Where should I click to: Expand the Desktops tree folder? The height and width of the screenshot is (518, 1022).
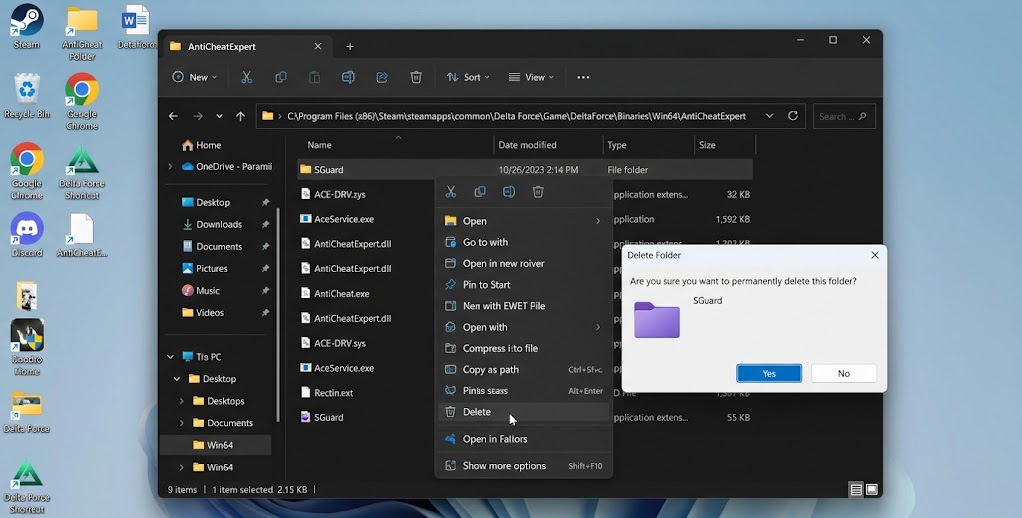(x=182, y=401)
